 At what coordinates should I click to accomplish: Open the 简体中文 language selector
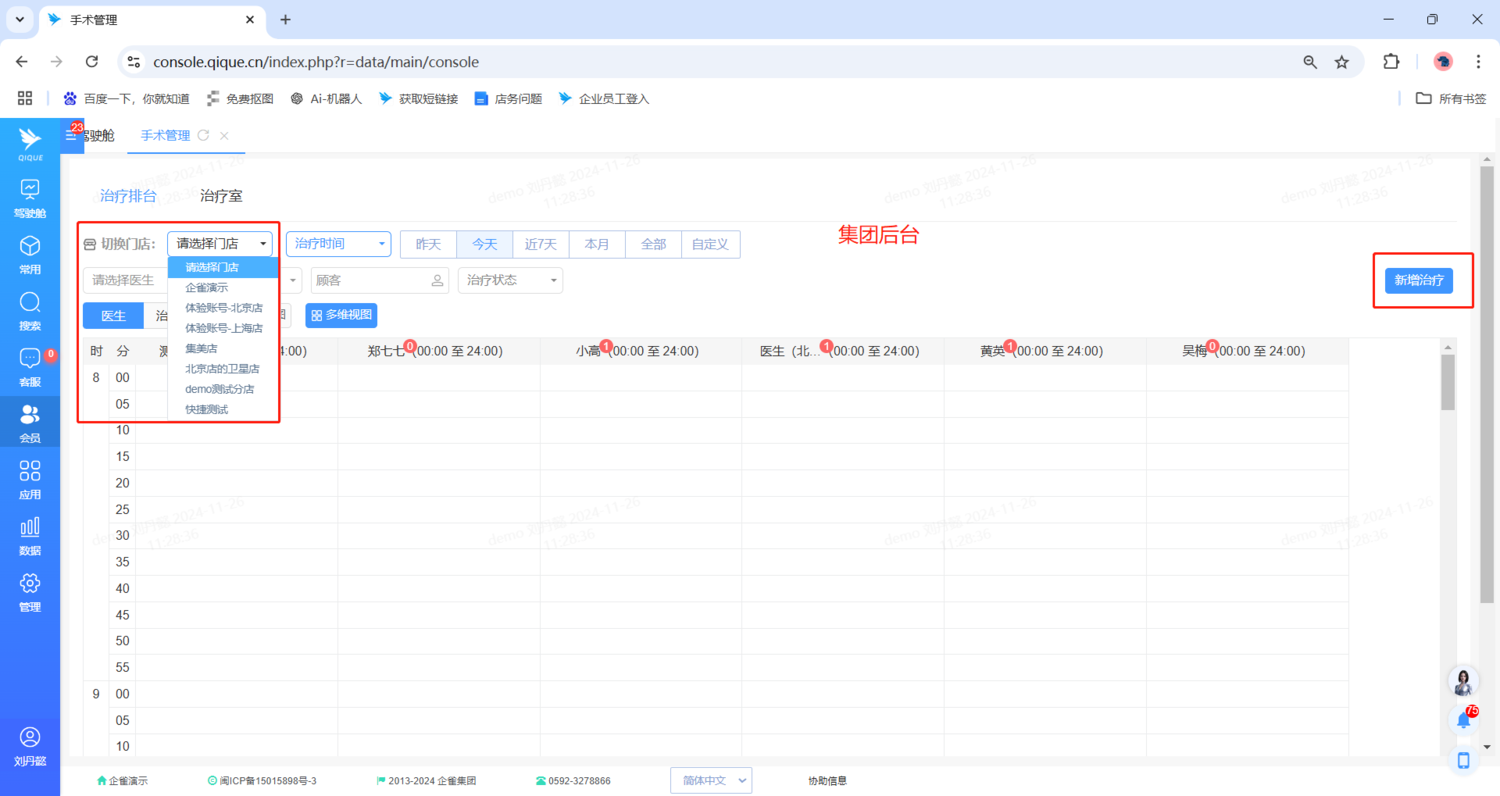pos(710,780)
